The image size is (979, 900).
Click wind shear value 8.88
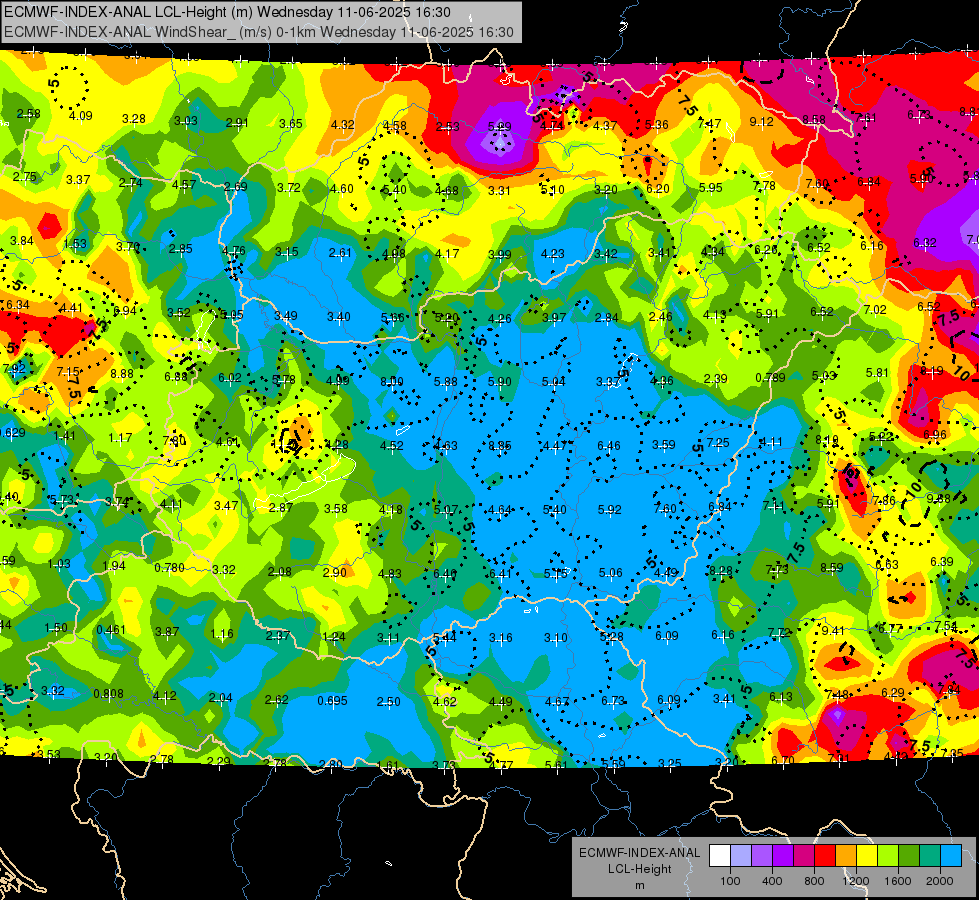point(122,373)
